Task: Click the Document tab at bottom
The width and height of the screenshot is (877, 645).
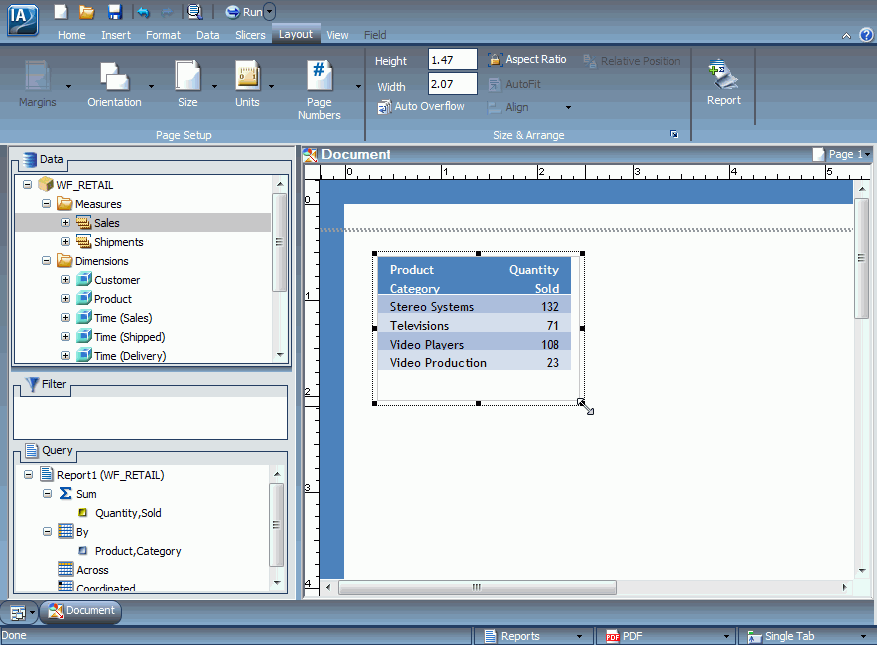Action: [x=82, y=611]
